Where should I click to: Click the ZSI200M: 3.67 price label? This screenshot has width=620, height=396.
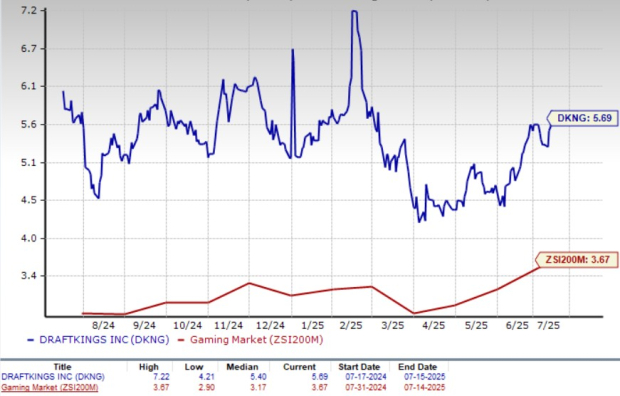pyautogui.click(x=577, y=260)
